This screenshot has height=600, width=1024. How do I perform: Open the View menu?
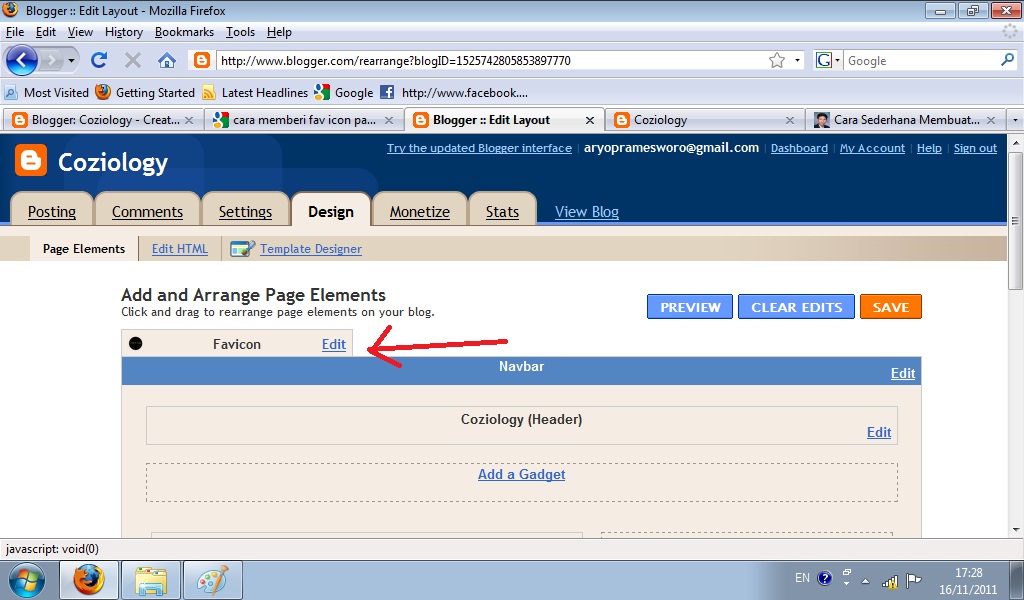80,32
